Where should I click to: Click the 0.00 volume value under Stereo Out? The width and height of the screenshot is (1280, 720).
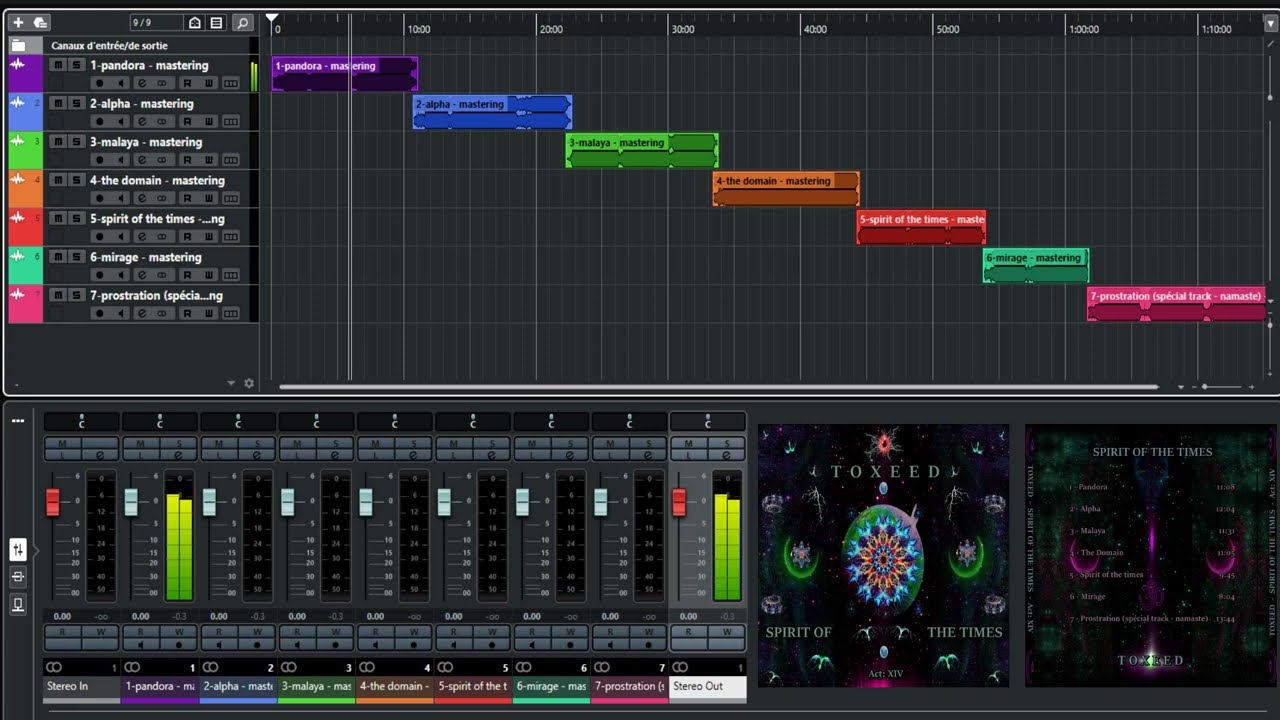click(688, 616)
